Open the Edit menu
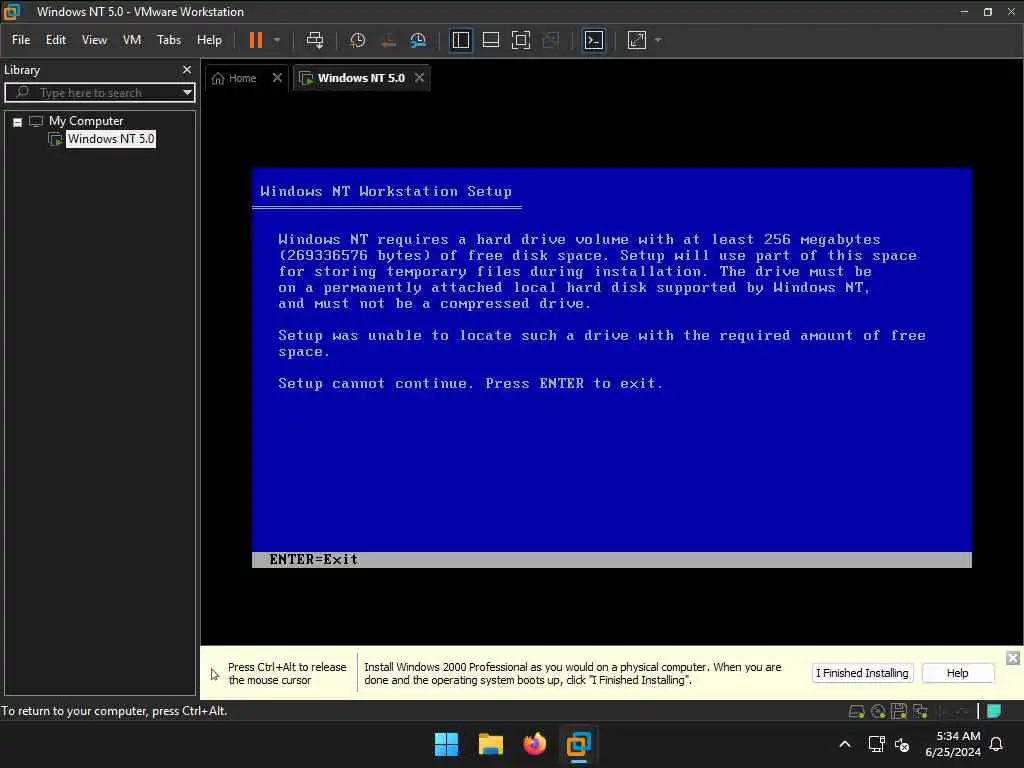1024x768 pixels. pyautogui.click(x=56, y=40)
